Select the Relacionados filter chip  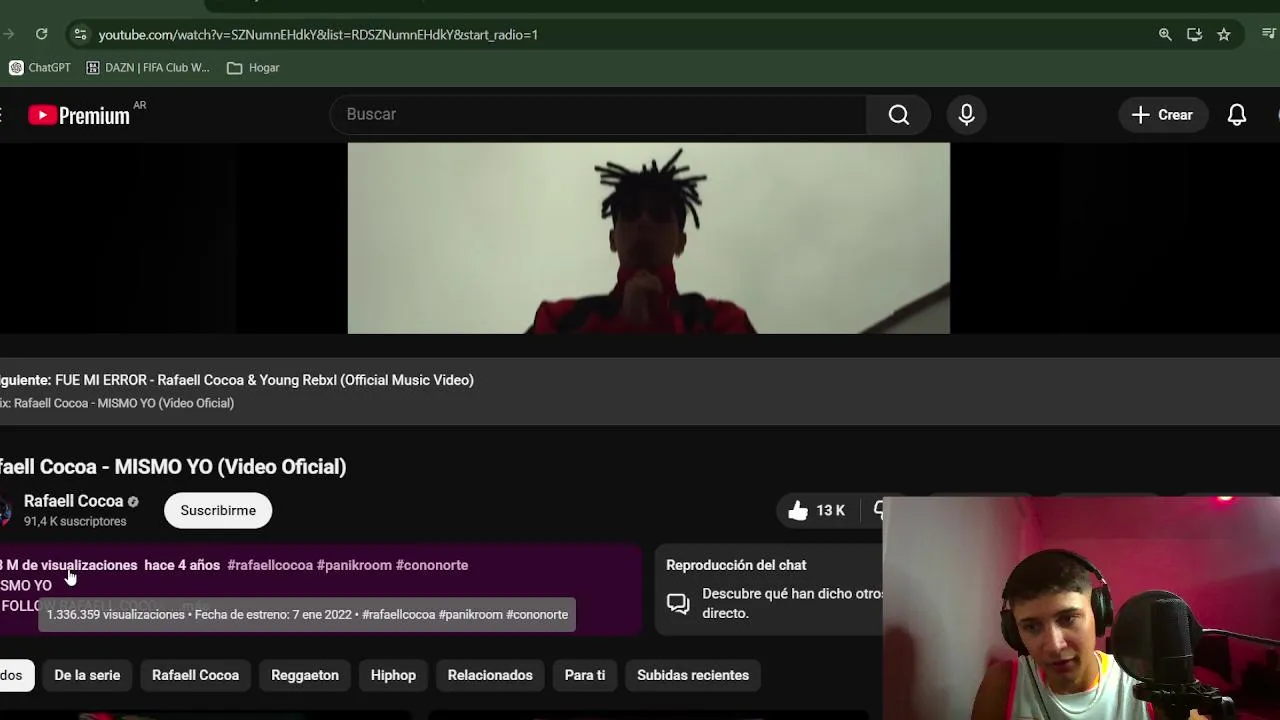click(490, 675)
